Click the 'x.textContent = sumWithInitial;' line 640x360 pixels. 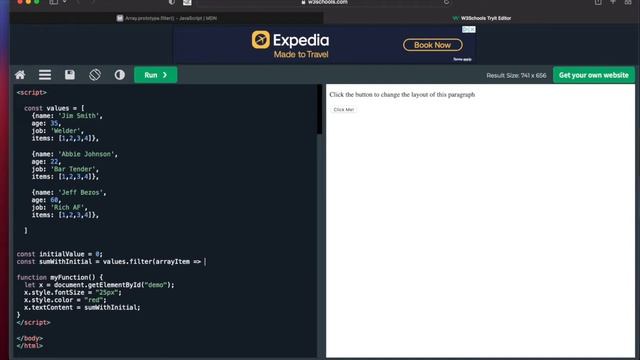82,307
